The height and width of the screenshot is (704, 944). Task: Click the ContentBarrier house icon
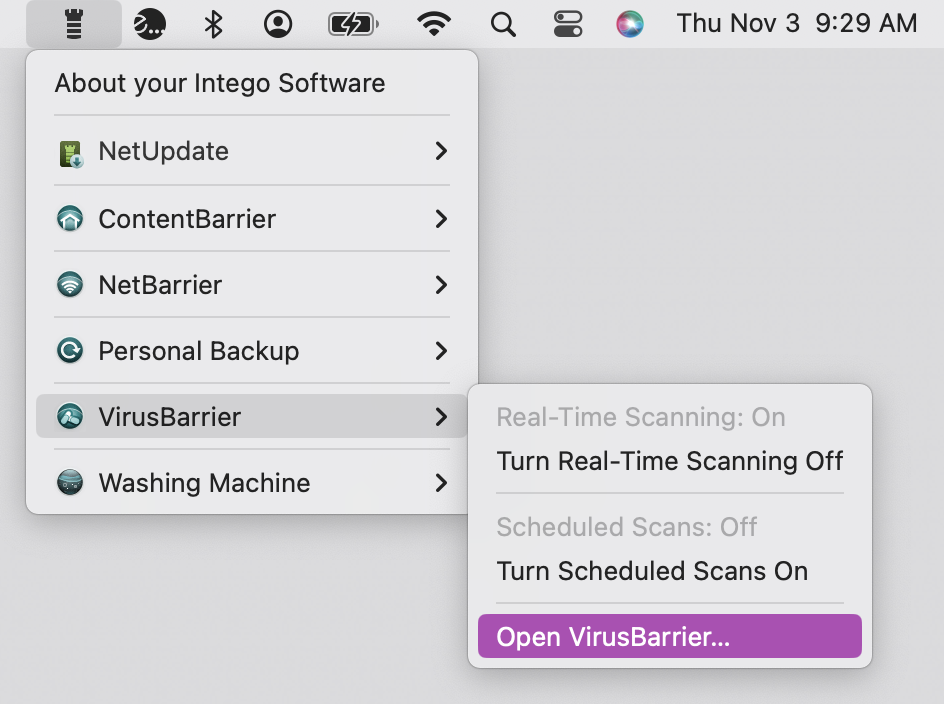(70, 219)
